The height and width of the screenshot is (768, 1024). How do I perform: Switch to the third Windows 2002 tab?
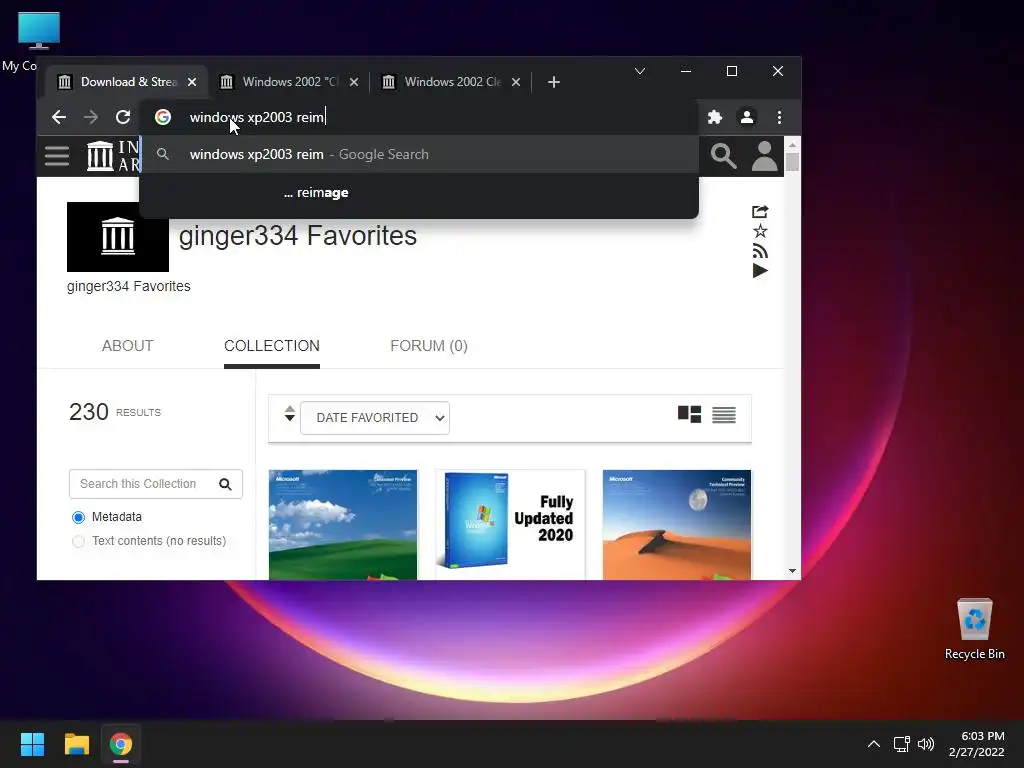click(x=451, y=82)
